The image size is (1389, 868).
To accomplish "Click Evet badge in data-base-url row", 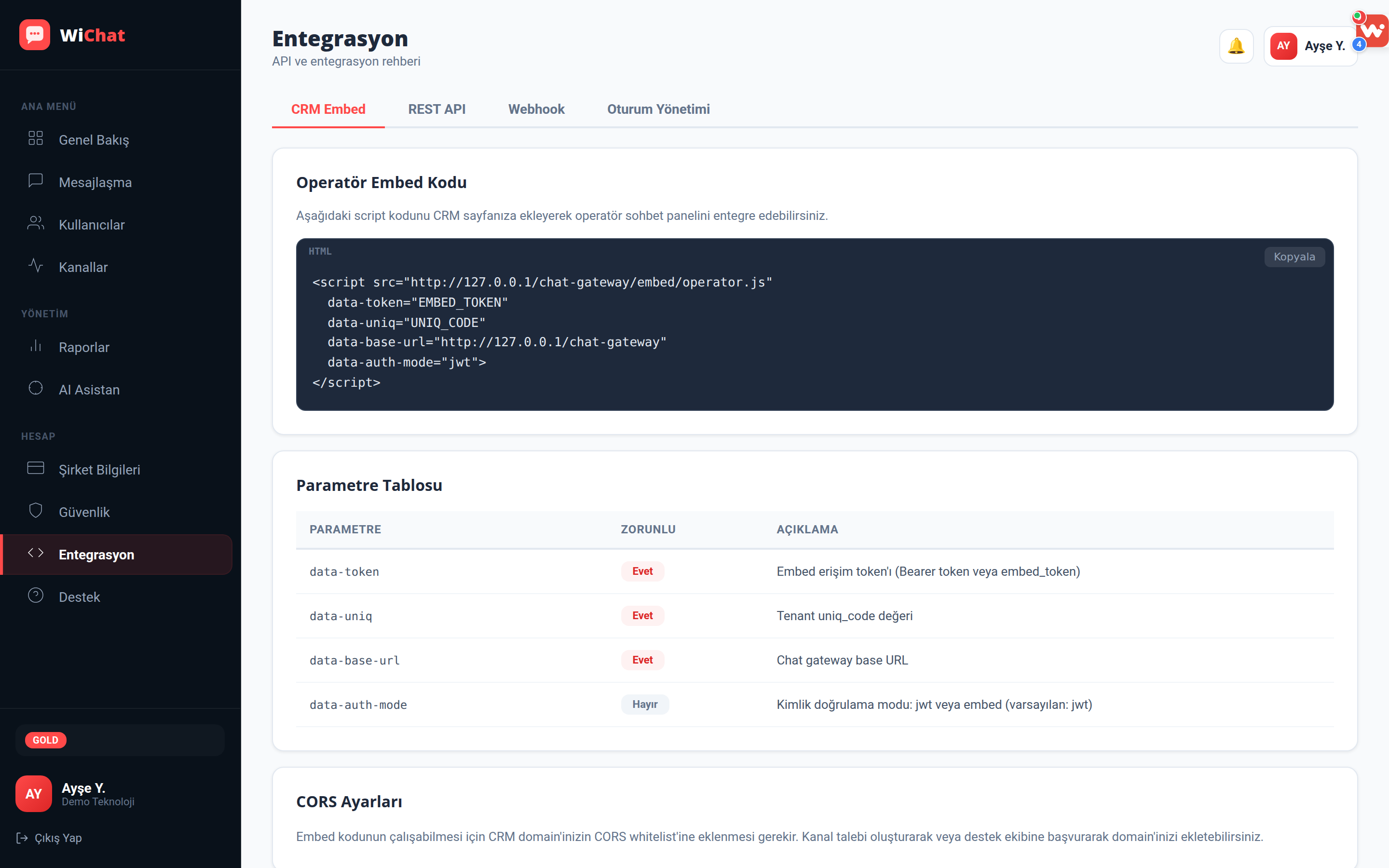I will click(642, 660).
